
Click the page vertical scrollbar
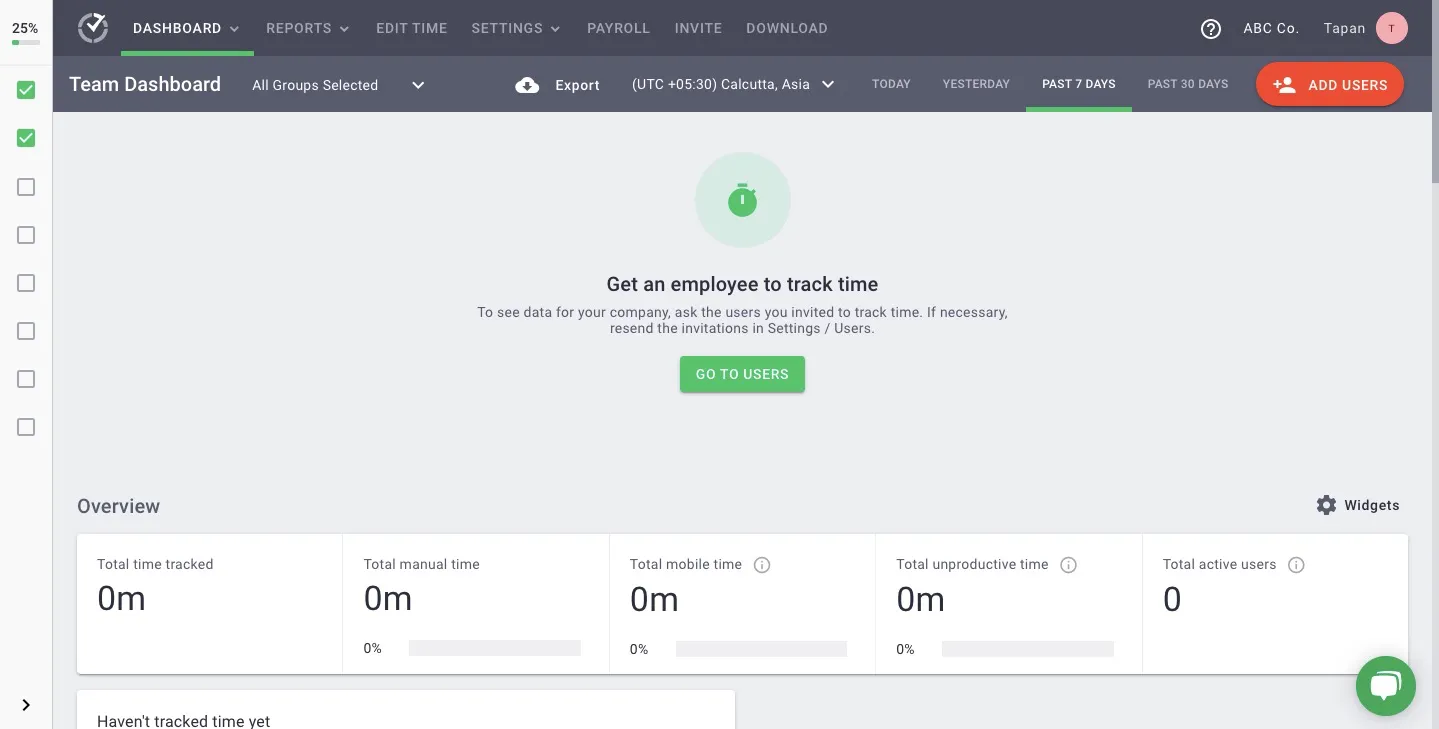pyautogui.click(x=1435, y=90)
